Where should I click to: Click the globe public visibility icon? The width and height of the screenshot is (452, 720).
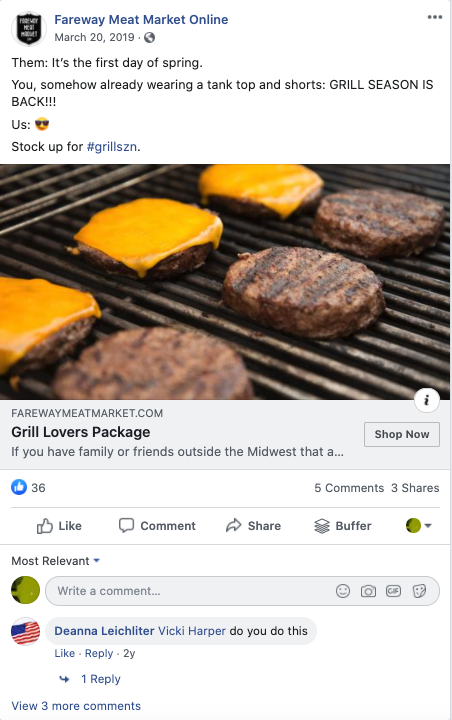pos(149,38)
